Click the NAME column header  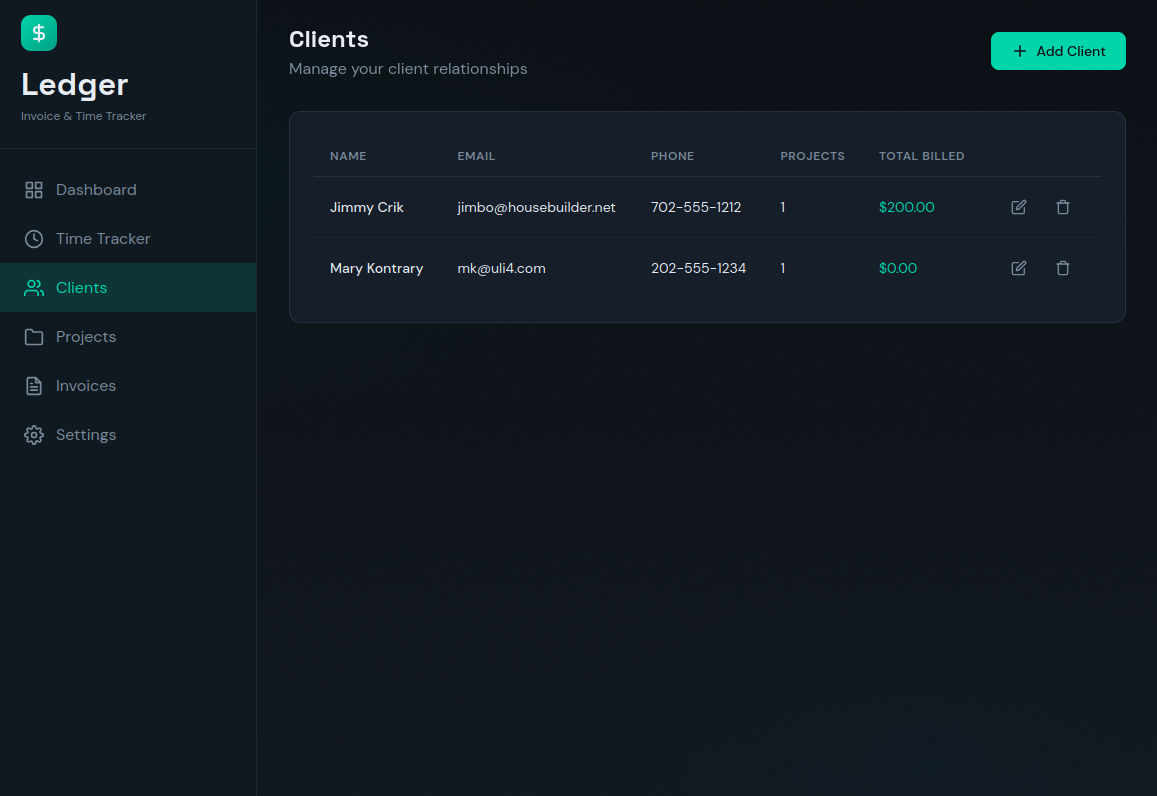click(348, 156)
